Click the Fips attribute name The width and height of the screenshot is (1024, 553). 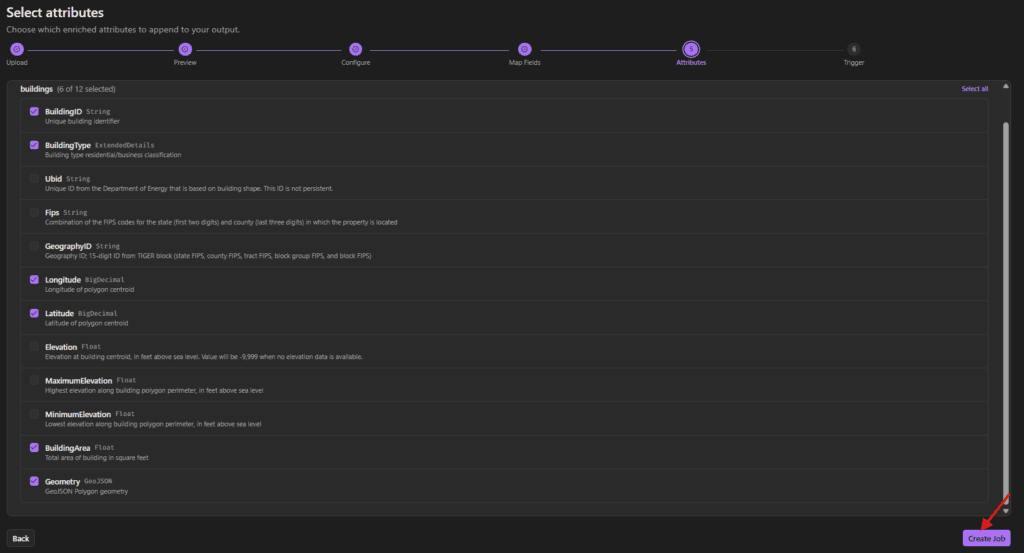pyautogui.click(x=52, y=212)
